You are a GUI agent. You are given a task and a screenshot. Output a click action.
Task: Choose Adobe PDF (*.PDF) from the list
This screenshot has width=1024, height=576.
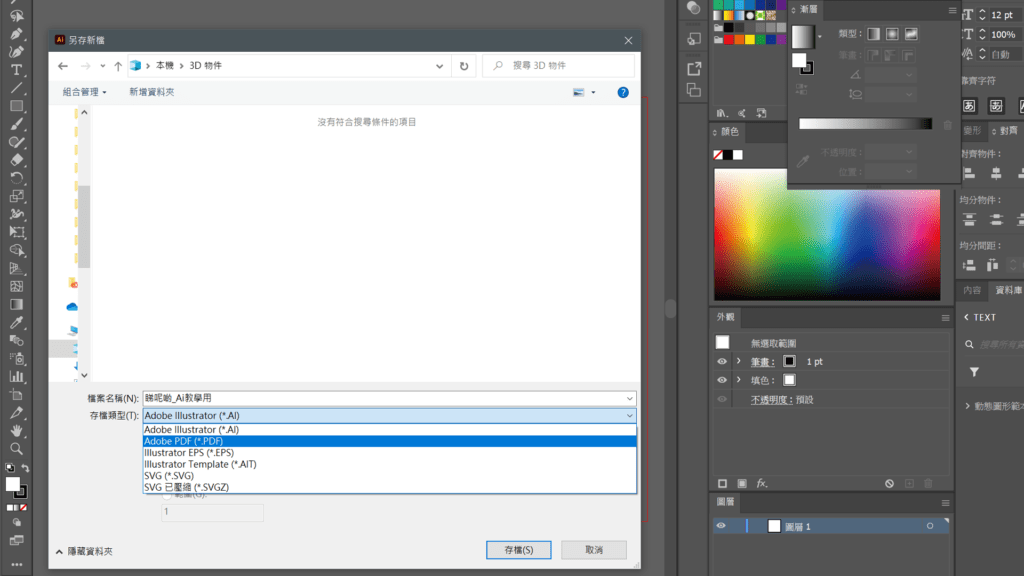pos(389,441)
